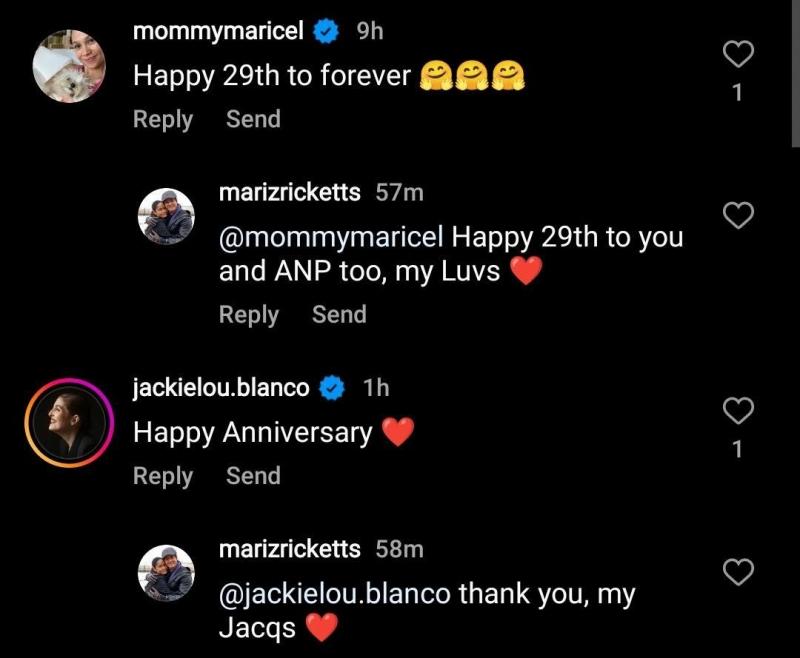Like mommymaricel's Happy 29th comment
The width and height of the screenshot is (800, 658).
click(x=737, y=56)
